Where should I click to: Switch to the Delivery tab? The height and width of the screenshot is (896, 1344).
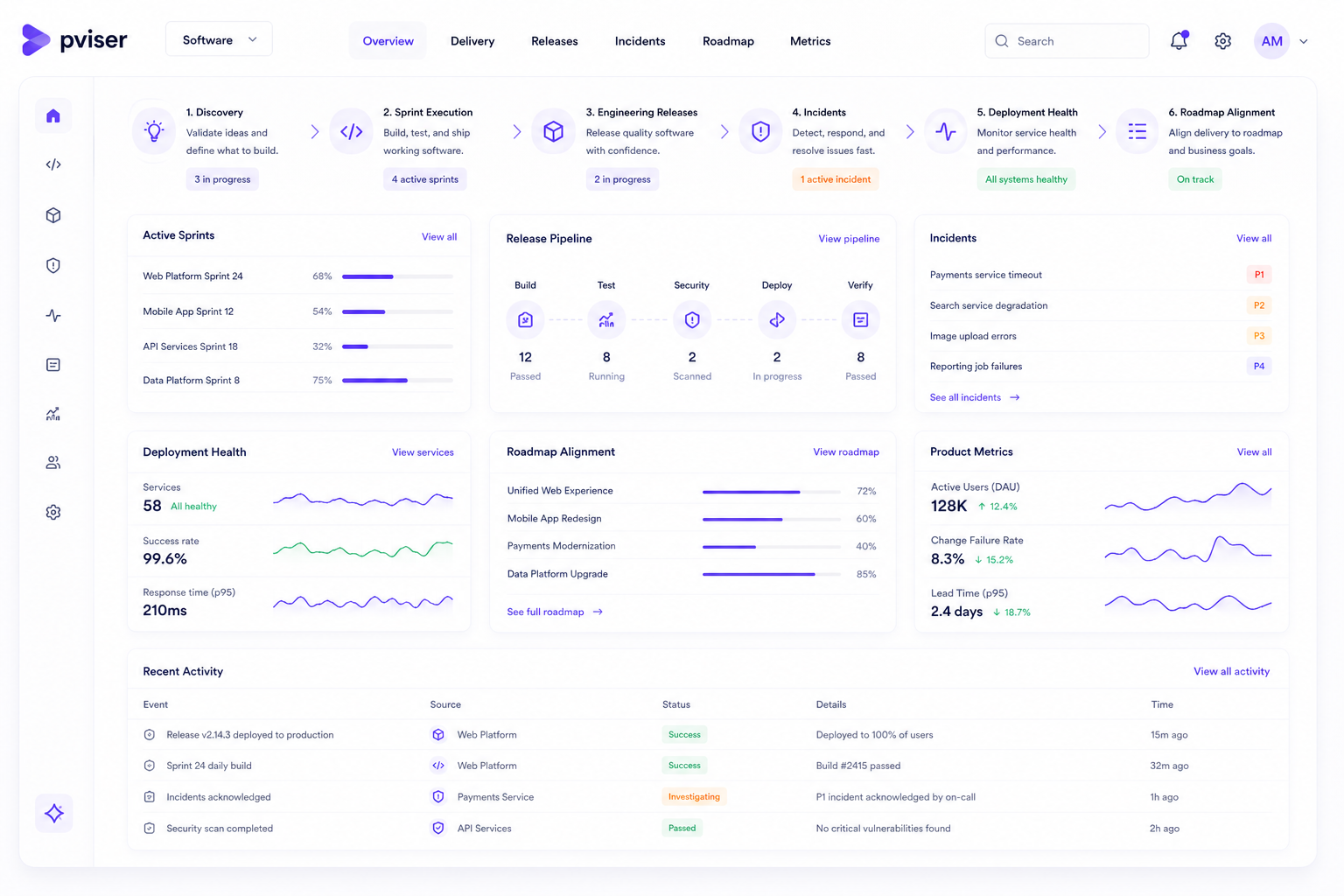[472, 41]
